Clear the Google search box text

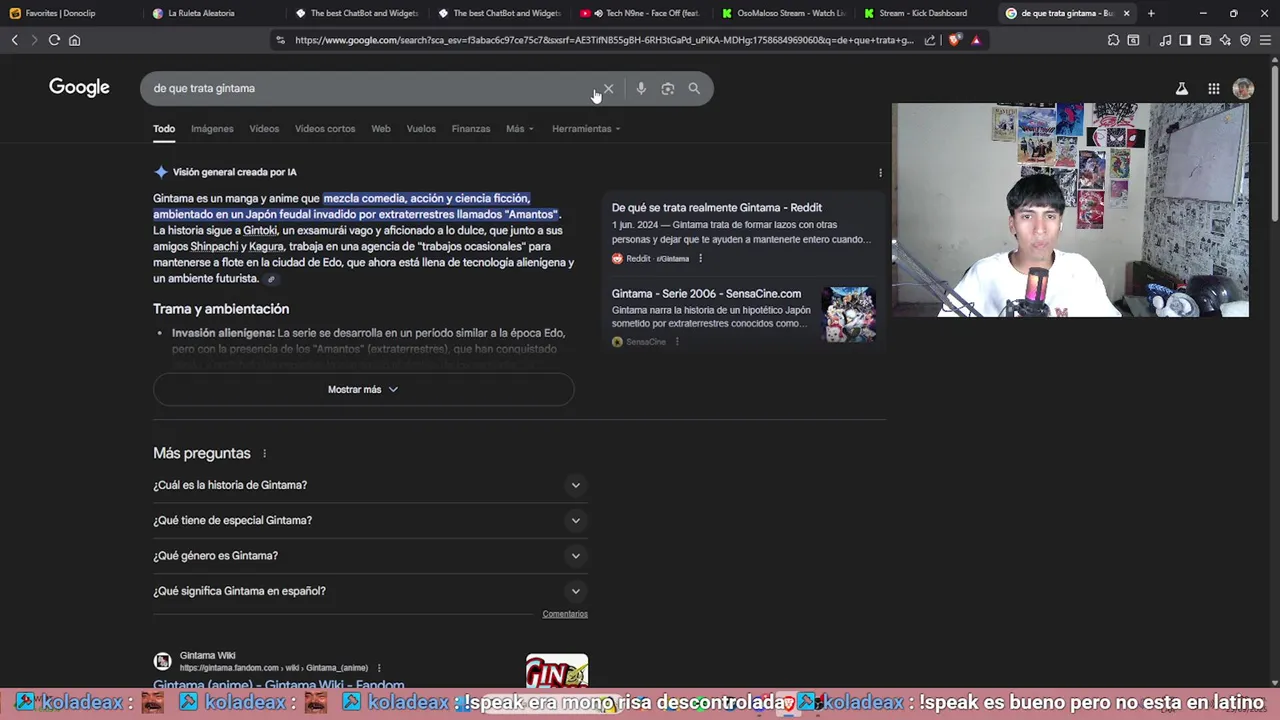608,88
